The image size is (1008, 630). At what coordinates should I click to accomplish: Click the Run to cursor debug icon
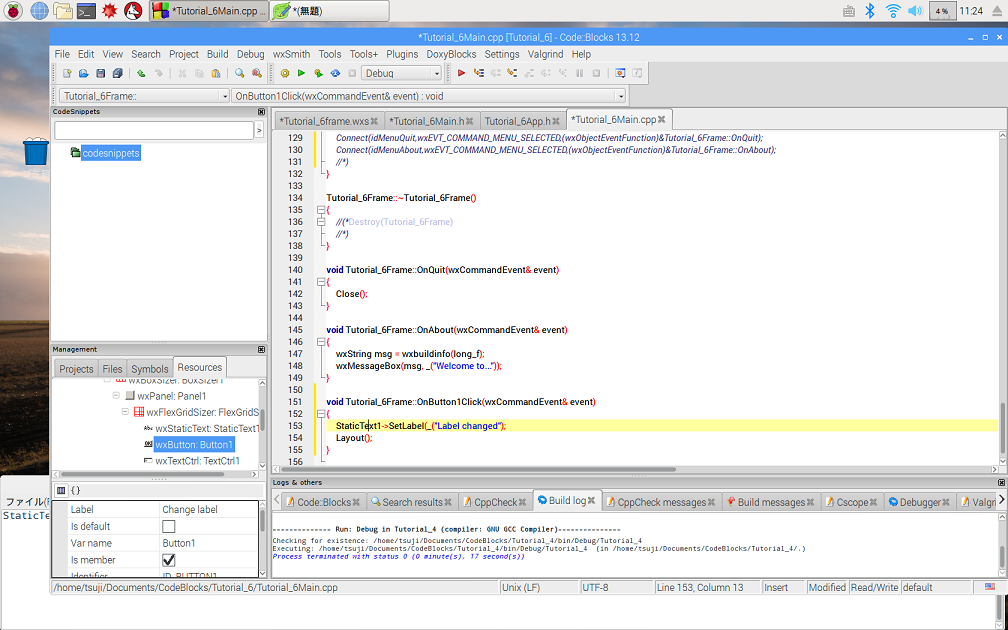478,73
